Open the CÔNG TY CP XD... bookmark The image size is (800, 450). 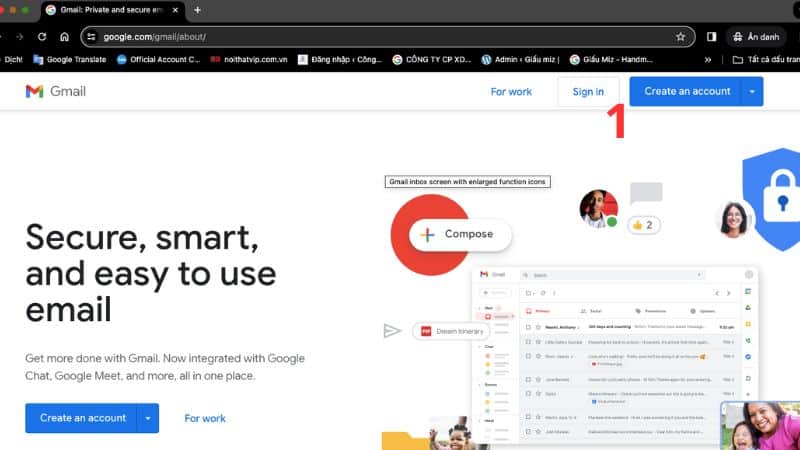click(432, 60)
